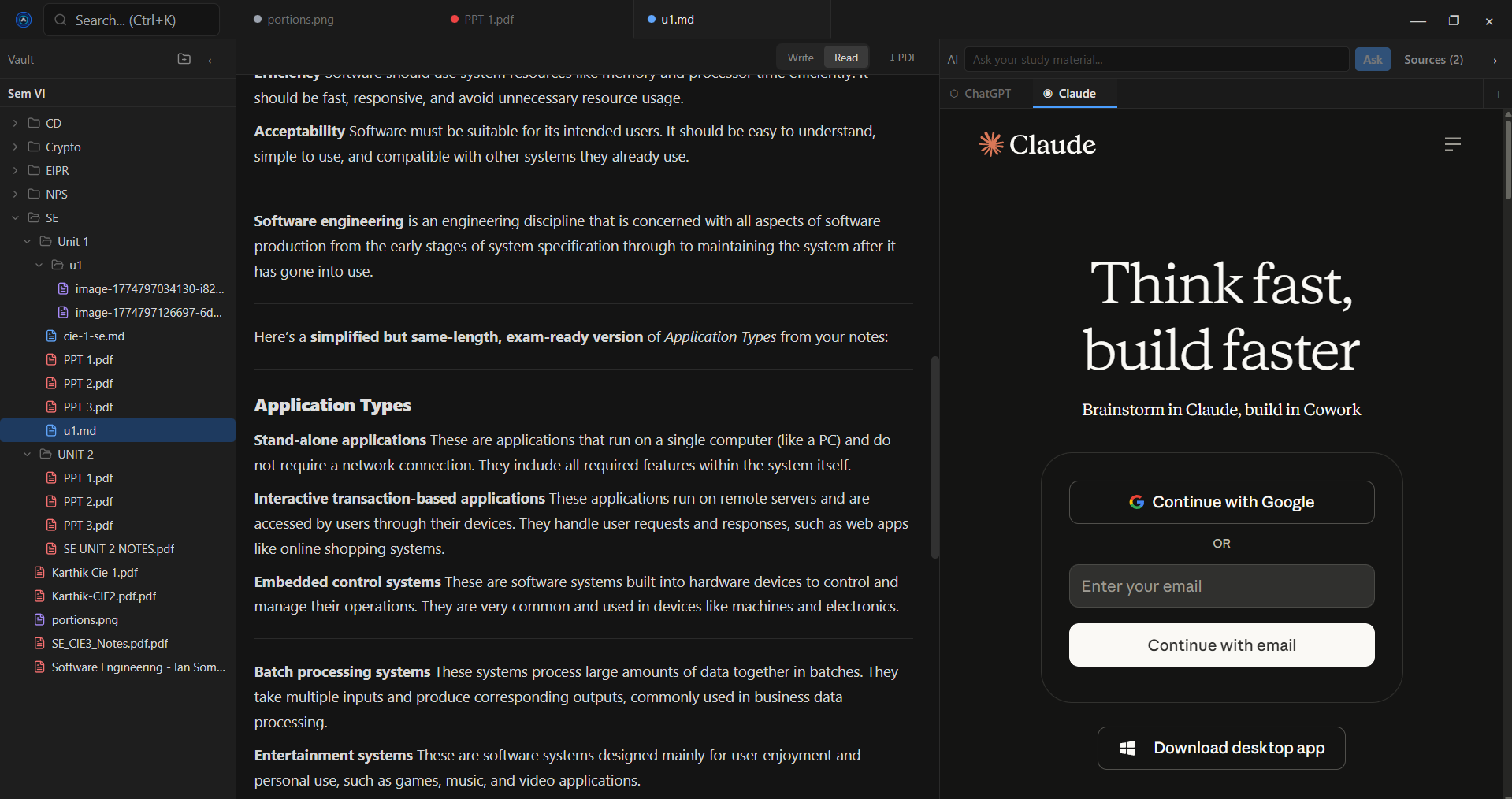The height and width of the screenshot is (799, 1512).
Task: Open Sources (2)
Action: (x=1433, y=60)
